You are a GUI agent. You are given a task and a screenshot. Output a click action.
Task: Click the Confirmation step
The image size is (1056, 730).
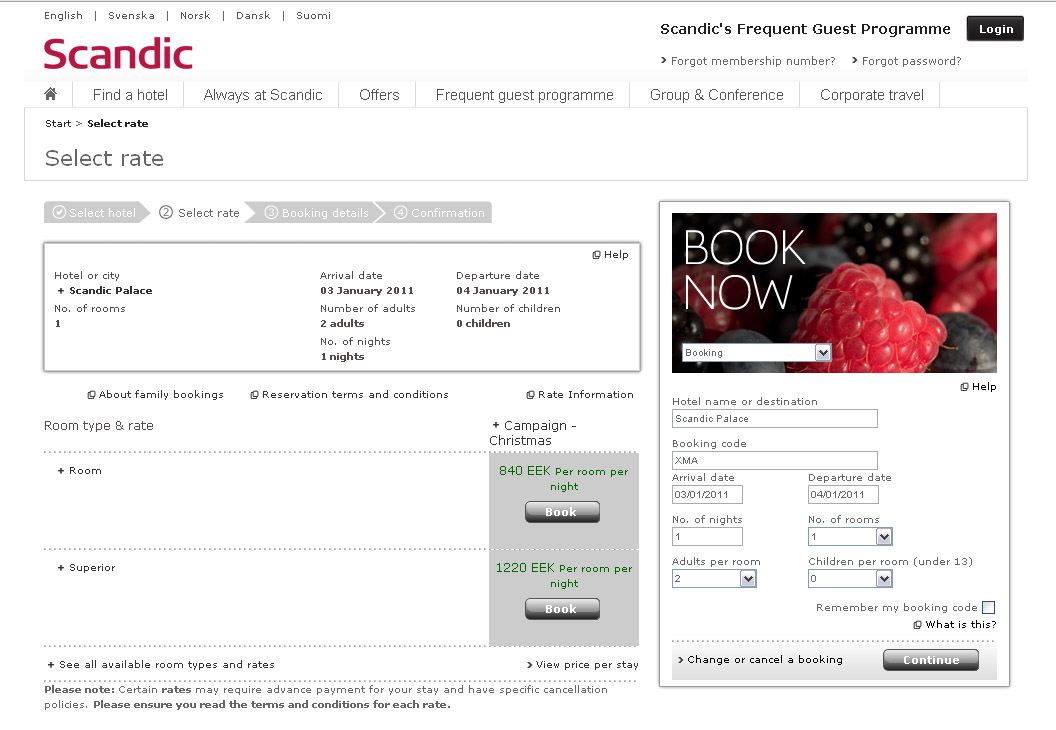(439, 213)
